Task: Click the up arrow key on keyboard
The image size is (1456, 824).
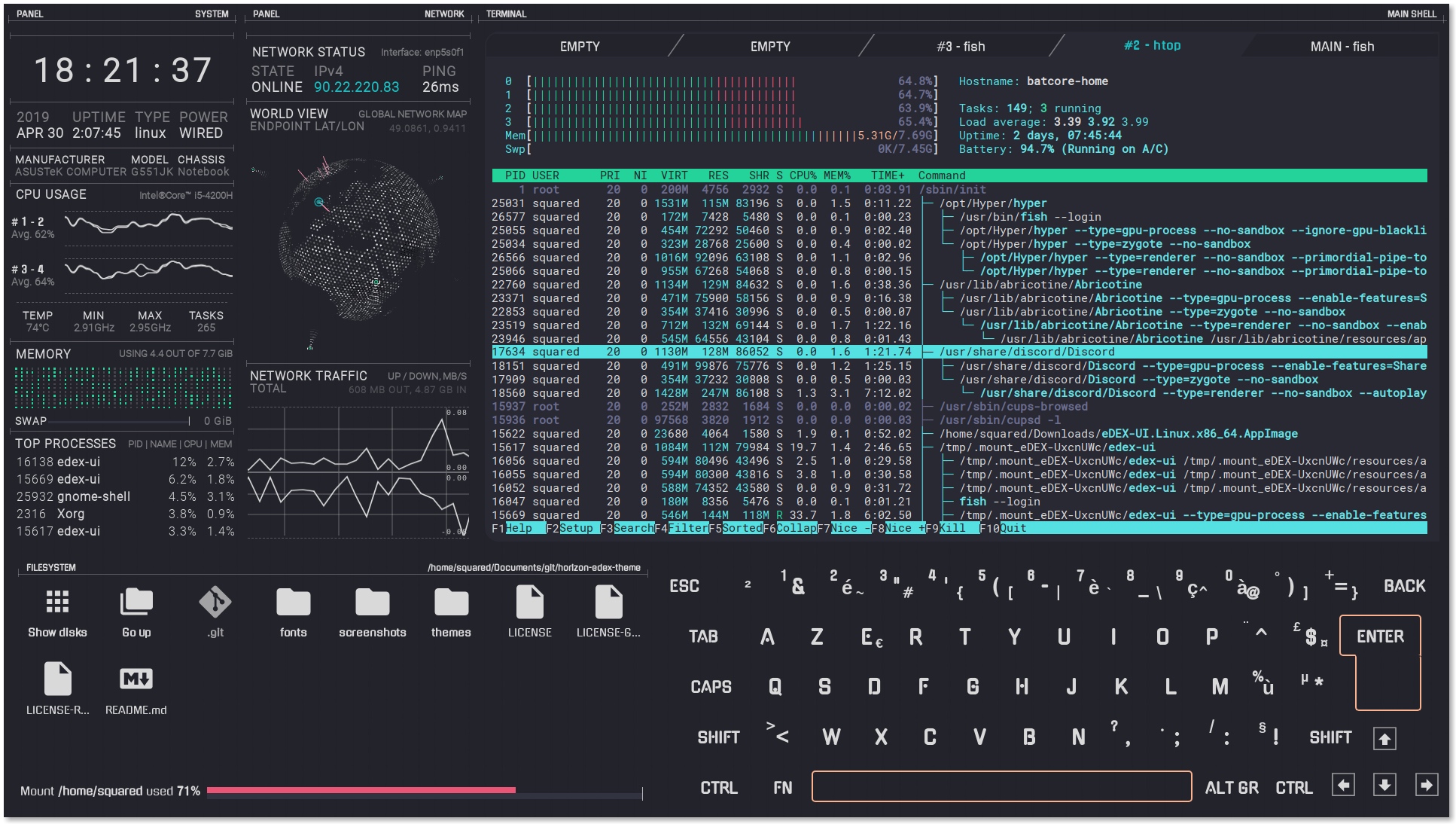Action: (x=1384, y=739)
